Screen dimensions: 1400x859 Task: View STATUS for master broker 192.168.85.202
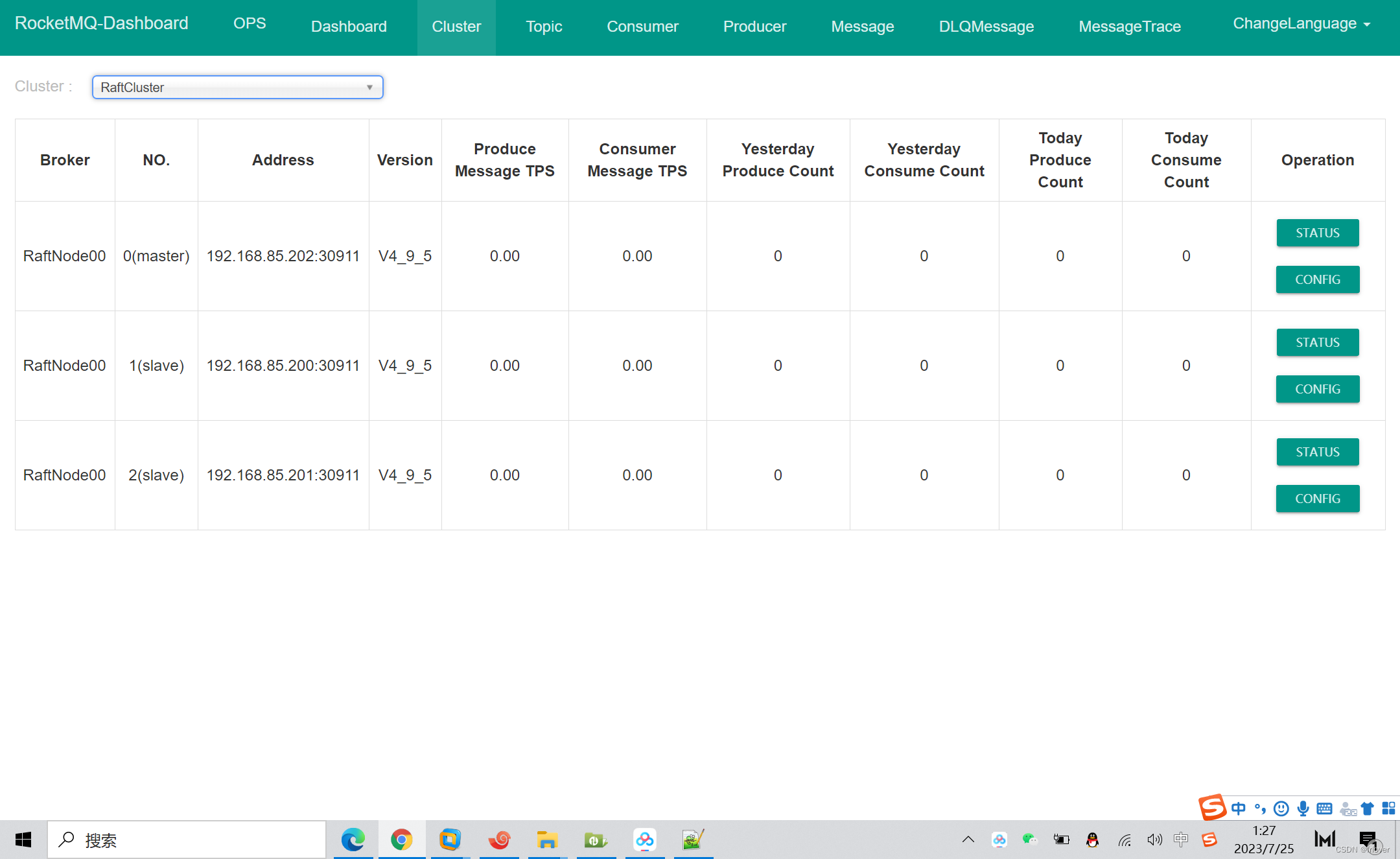(x=1318, y=233)
